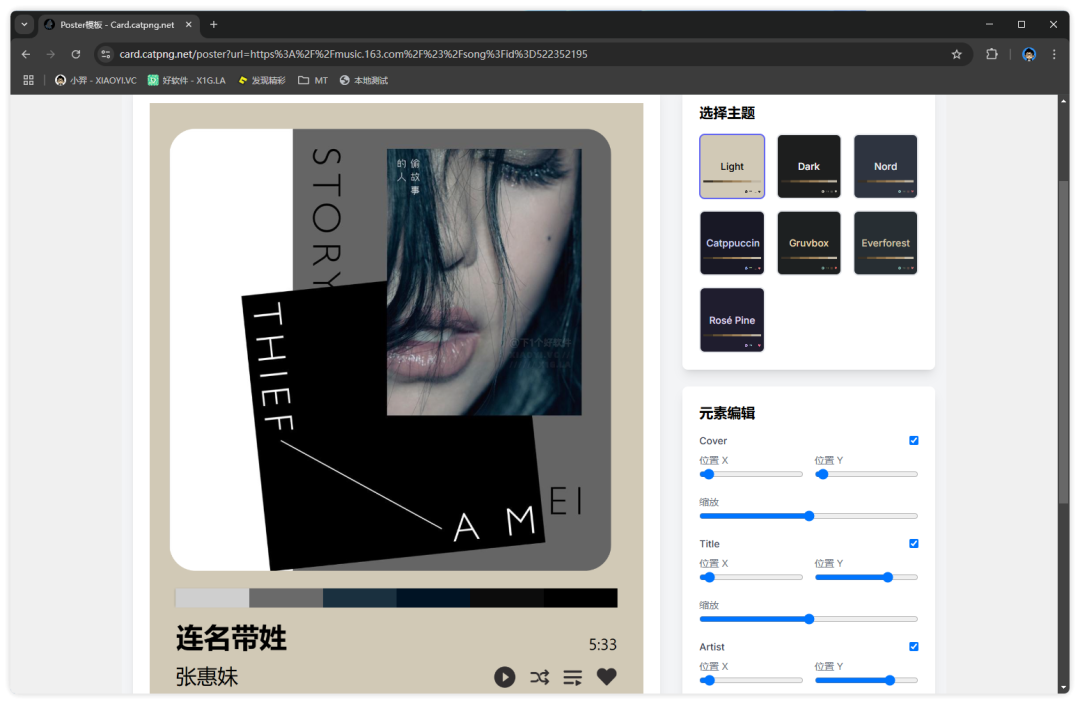Viewport: 1080px width, 704px height.
Task: Click the song title 连名带姓
Action: (231, 638)
